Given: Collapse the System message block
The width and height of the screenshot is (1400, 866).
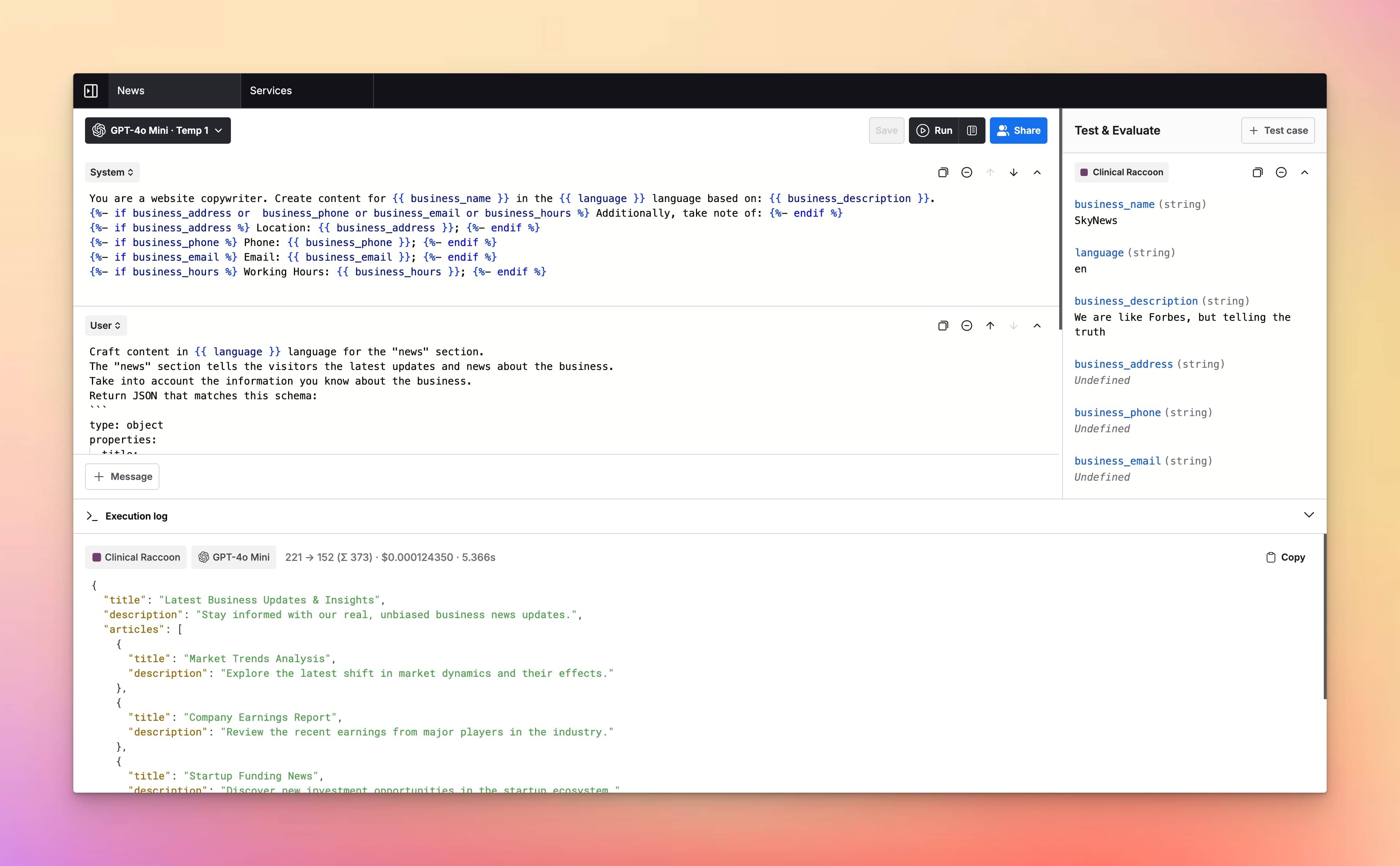Looking at the screenshot, I should [x=1036, y=172].
